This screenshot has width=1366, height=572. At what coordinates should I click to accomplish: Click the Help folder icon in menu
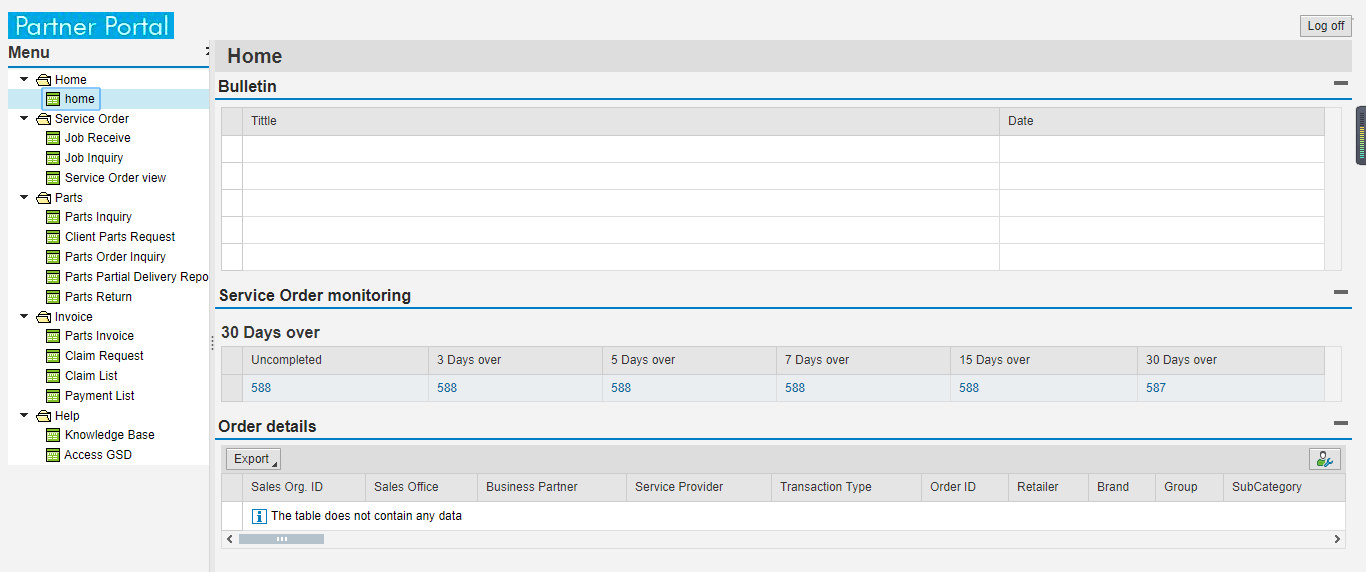43,416
